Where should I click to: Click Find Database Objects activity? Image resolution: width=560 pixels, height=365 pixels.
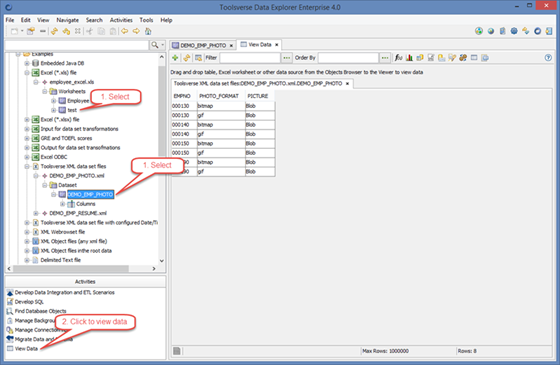(x=40, y=311)
